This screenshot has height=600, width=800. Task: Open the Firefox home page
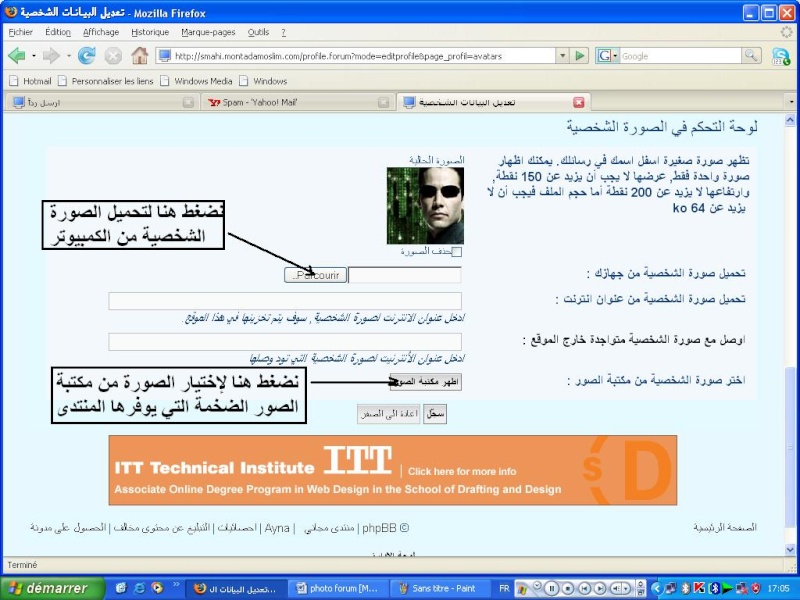139,56
